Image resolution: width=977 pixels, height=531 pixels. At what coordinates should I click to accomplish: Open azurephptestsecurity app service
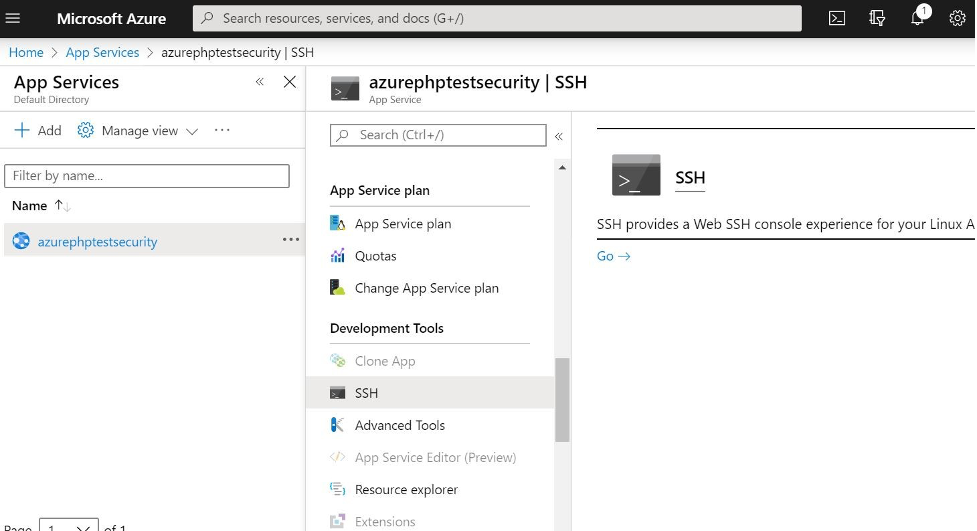pos(97,242)
